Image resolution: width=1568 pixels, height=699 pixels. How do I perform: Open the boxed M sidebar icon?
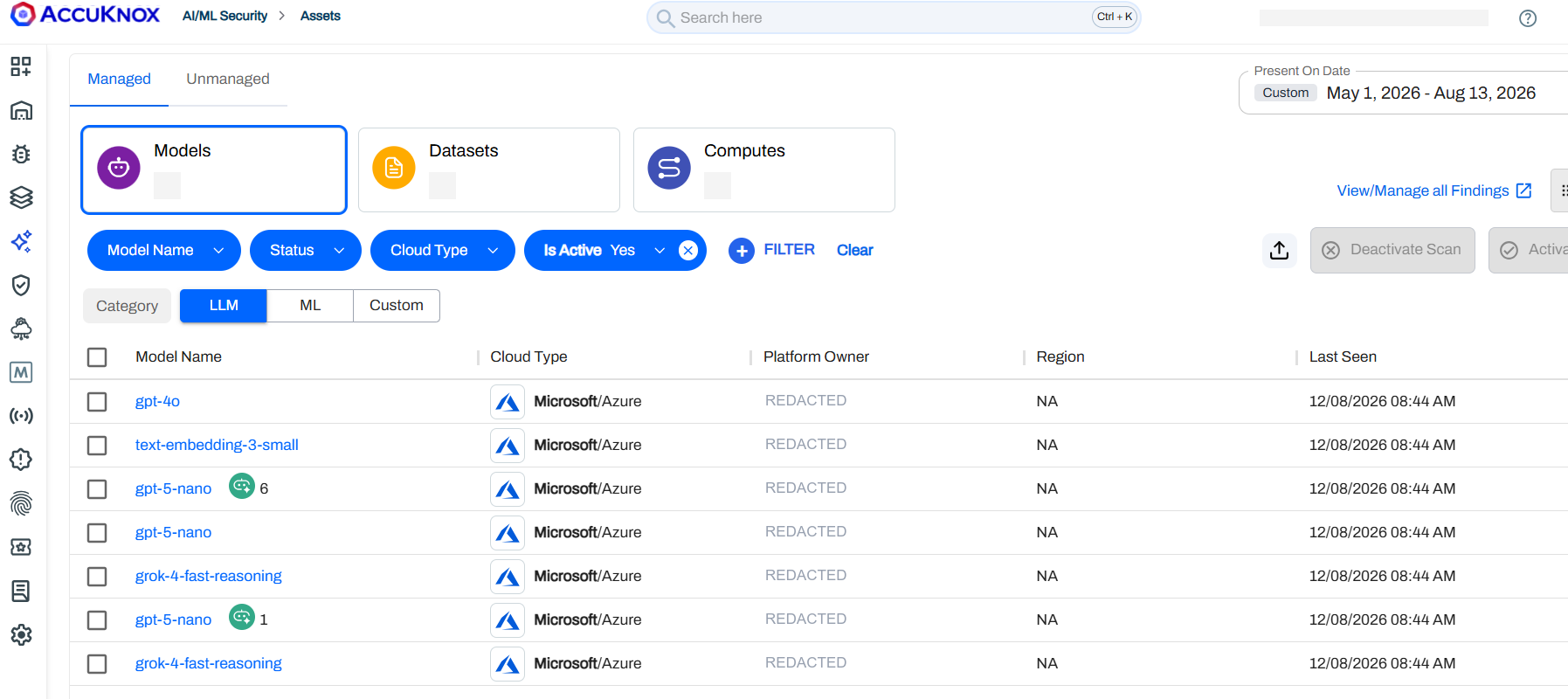21,372
